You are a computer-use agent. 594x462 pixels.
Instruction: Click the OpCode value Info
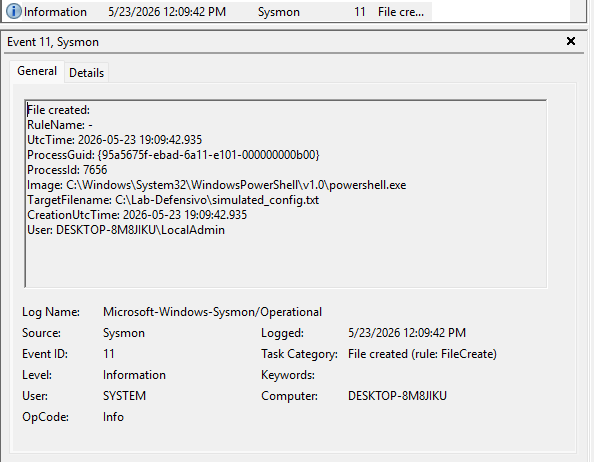[113, 417]
